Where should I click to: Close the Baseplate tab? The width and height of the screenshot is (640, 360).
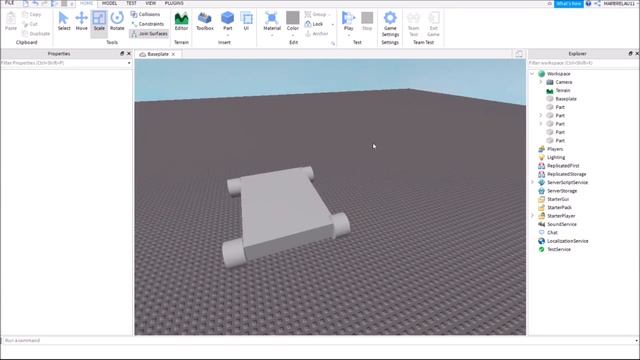[173, 54]
